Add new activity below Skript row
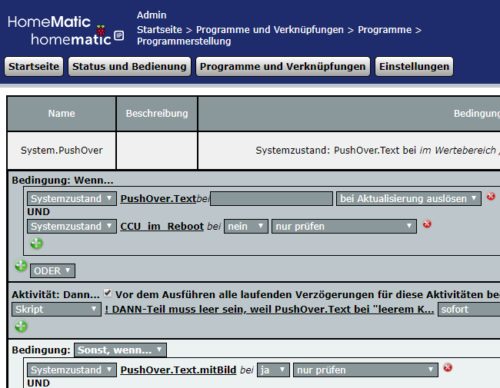500x388 pixels. click(x=21, y=326)
